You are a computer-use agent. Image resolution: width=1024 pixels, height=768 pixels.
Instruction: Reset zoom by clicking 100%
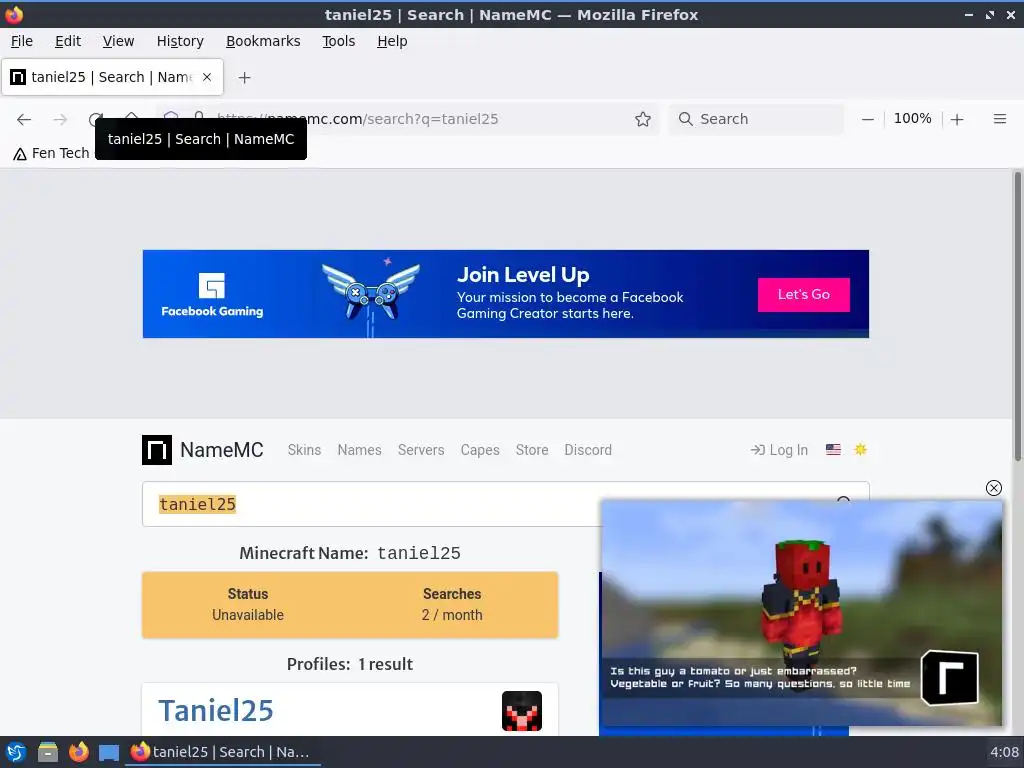pyautogui.click(x=912, y=119)
